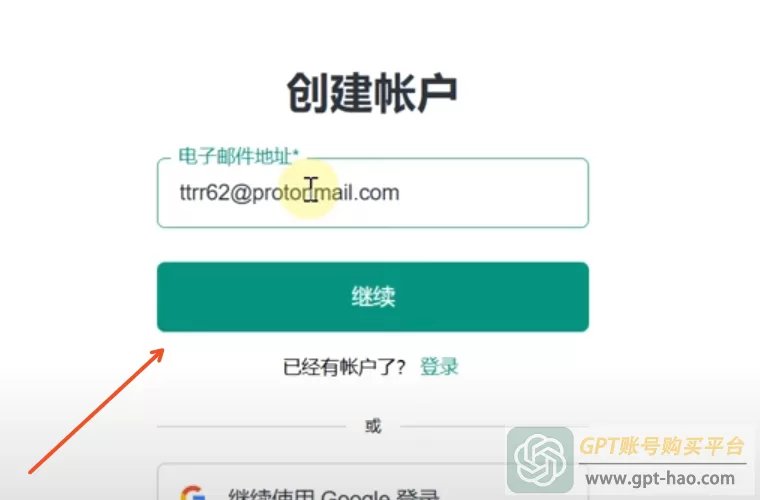The height and width of the screenshot is (500, 760).
Task: Place cursor on ttrr62 in email field
Action: point(204,193)
